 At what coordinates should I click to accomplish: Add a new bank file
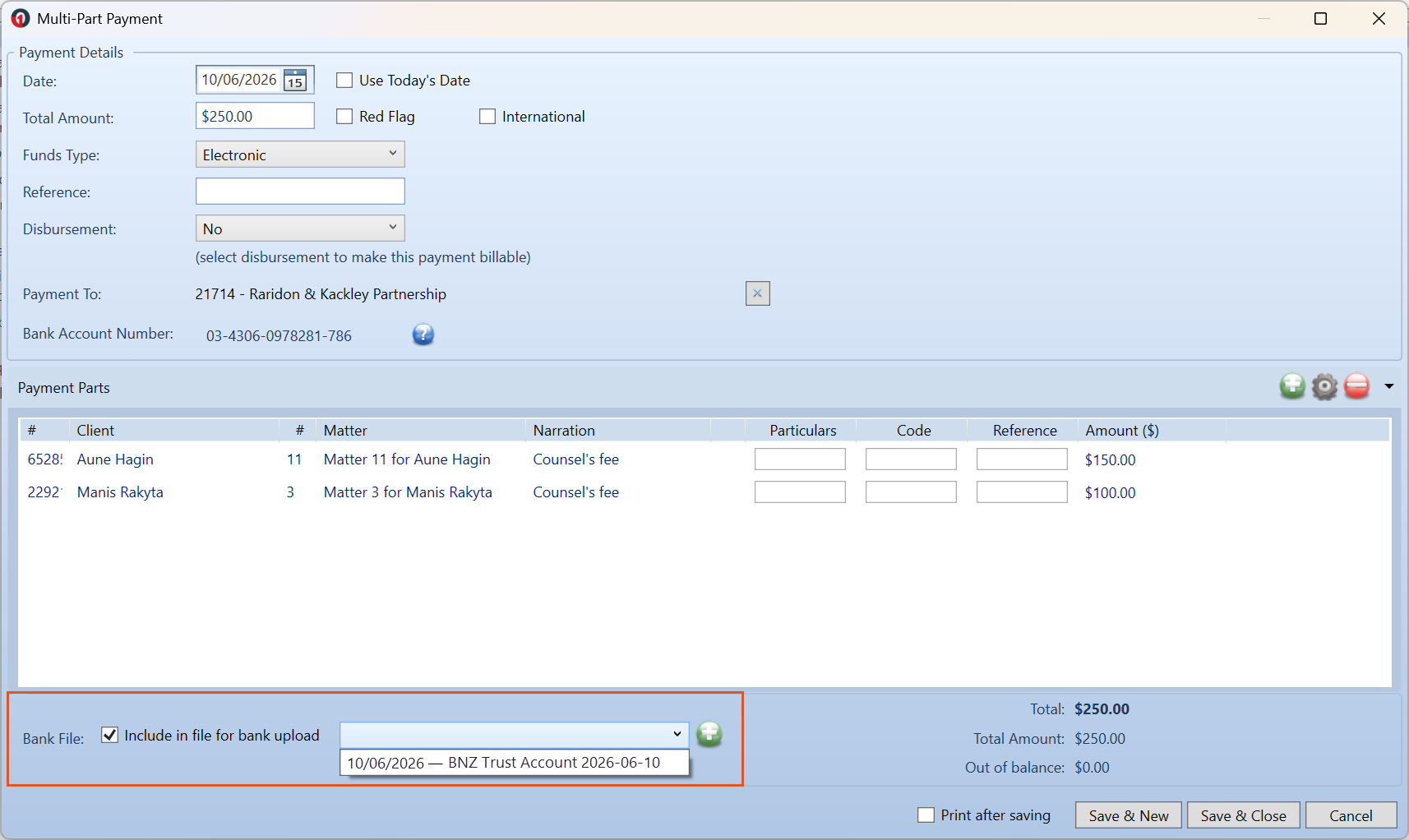pos(709,734)
